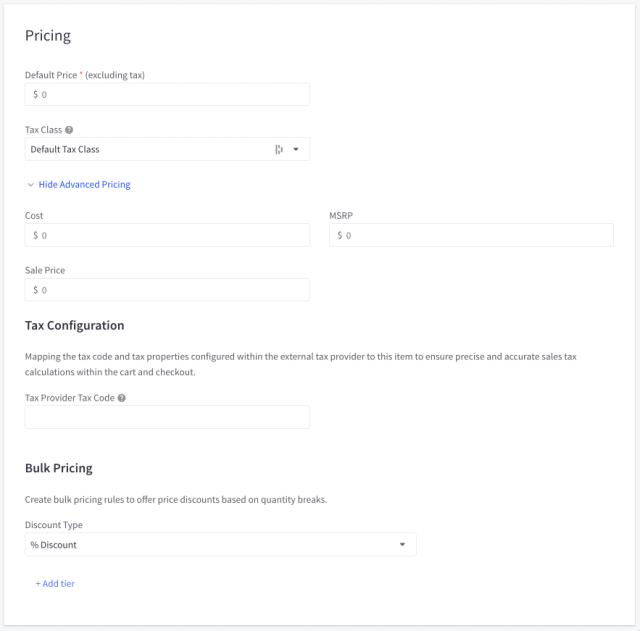Viewport: 640px width, 631px height.
Task: Click the dollar sign in the MSRP field
Action: 340,236
